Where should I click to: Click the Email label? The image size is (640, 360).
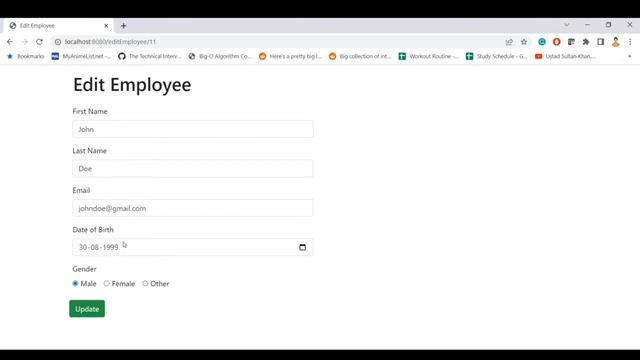pos(81,190)
